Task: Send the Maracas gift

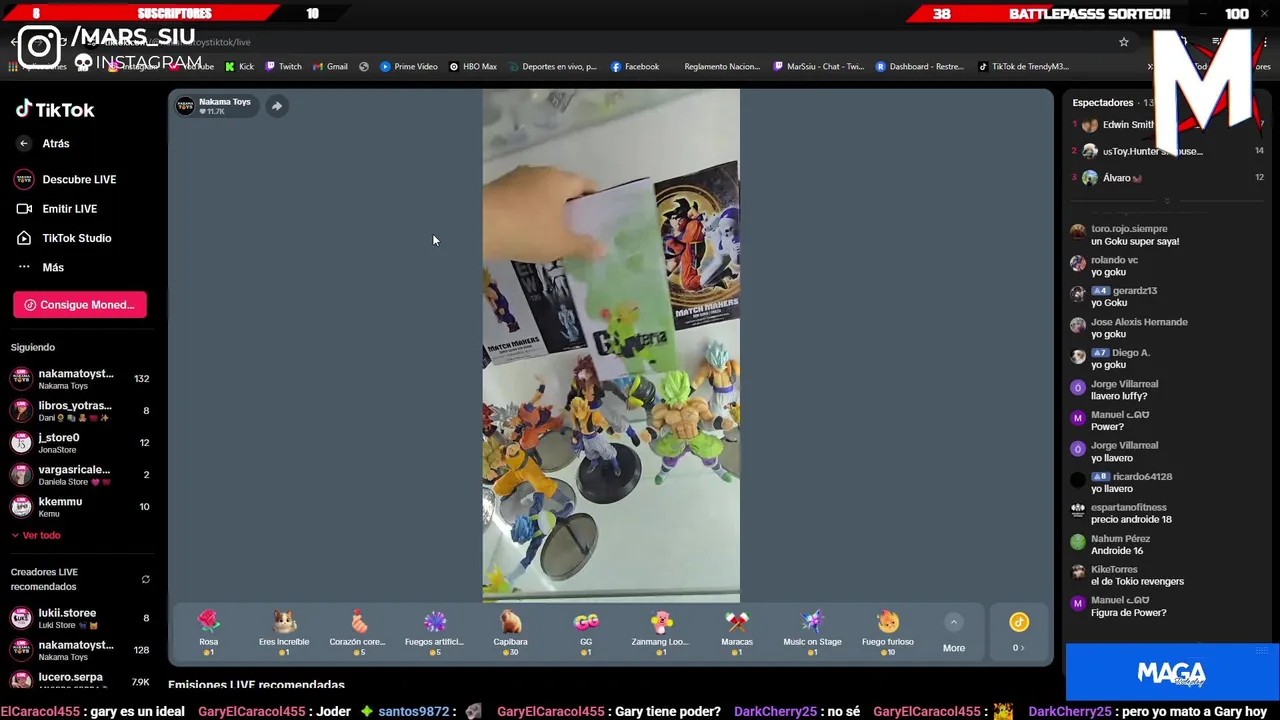Action: point(737,633)
